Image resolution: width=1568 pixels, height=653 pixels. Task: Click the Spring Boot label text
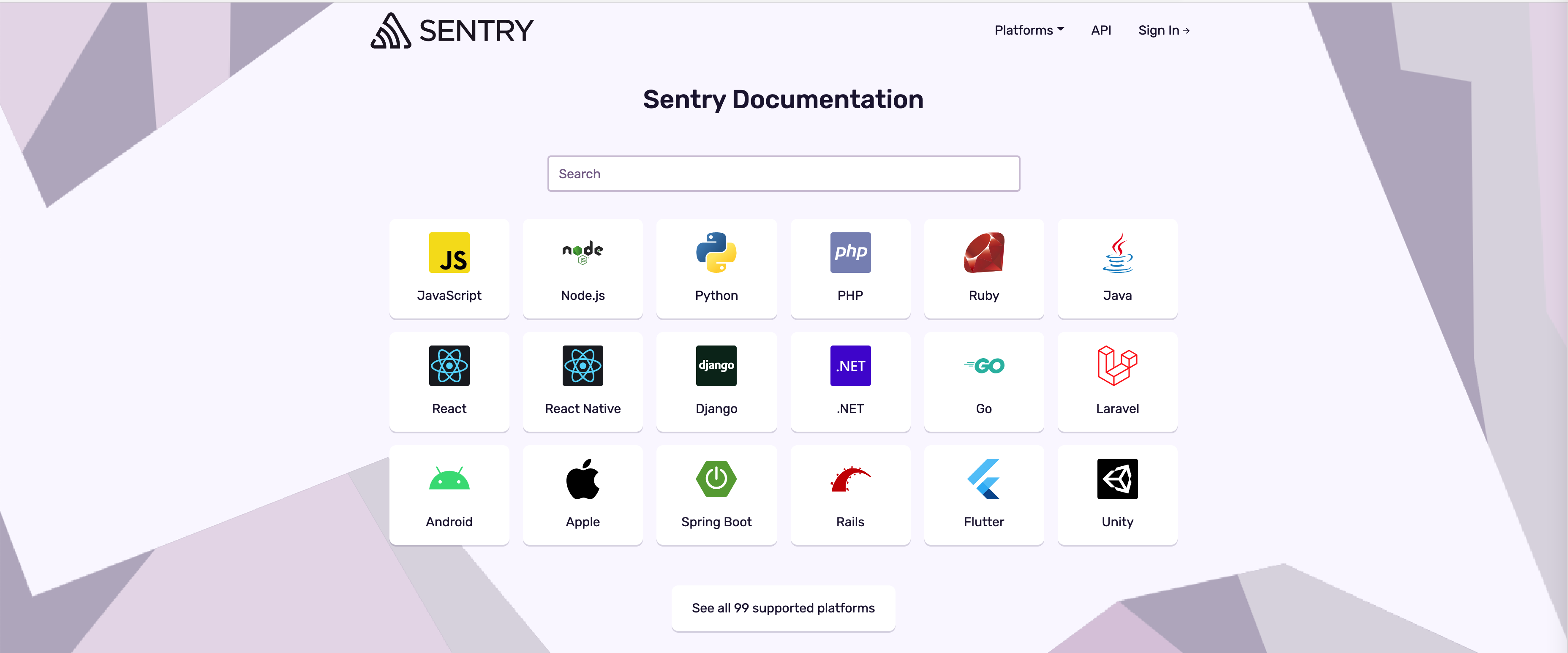(716, 522)
